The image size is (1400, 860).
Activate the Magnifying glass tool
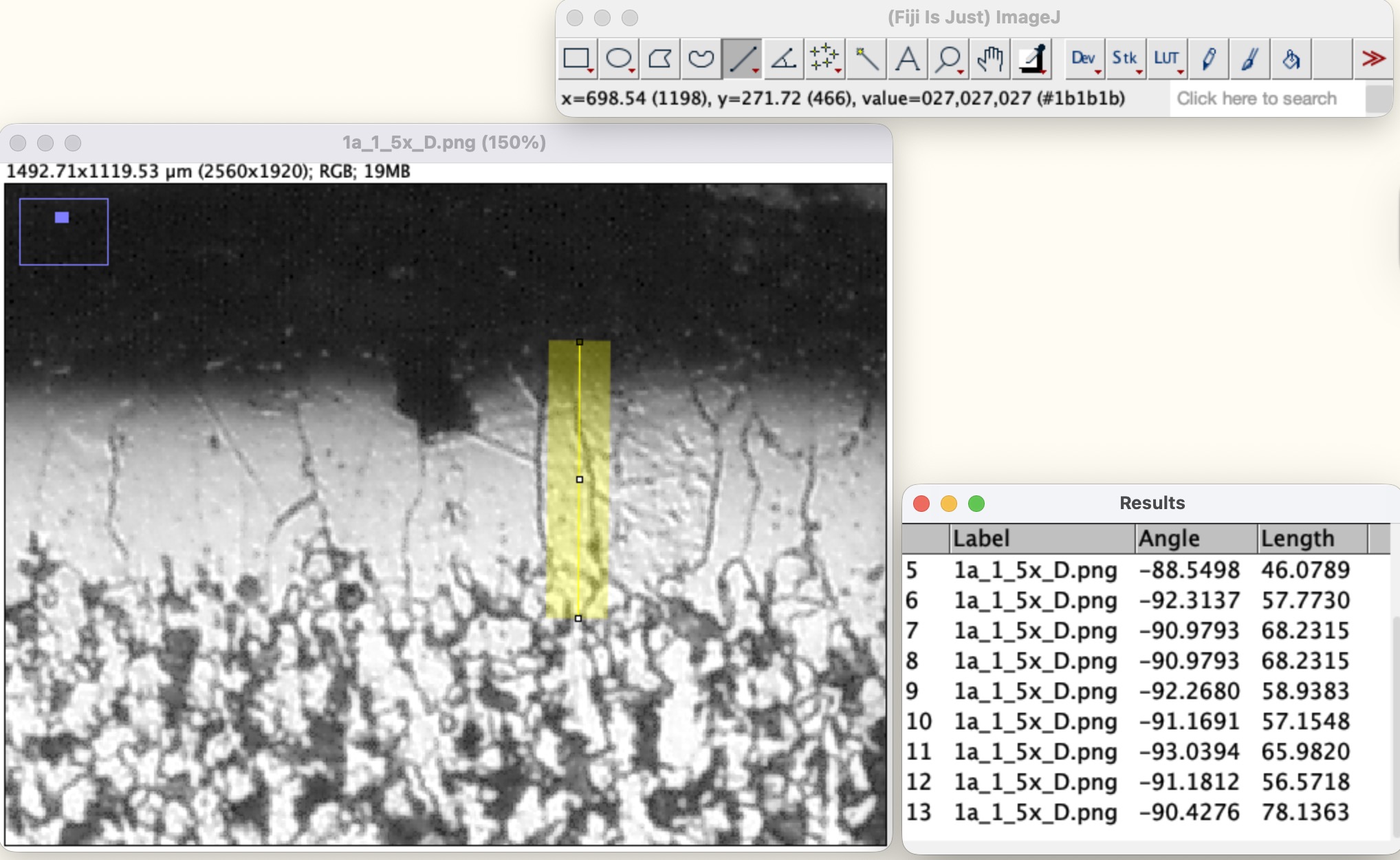[x=948, y=59]
